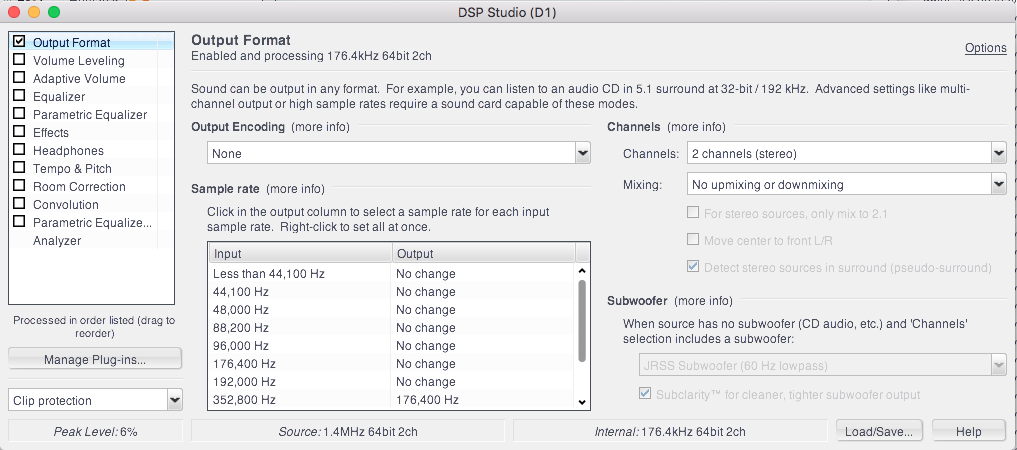This screenshot has width=1017, height=450.
Task: Open the Options link
Action: click(x=985, y=48)
